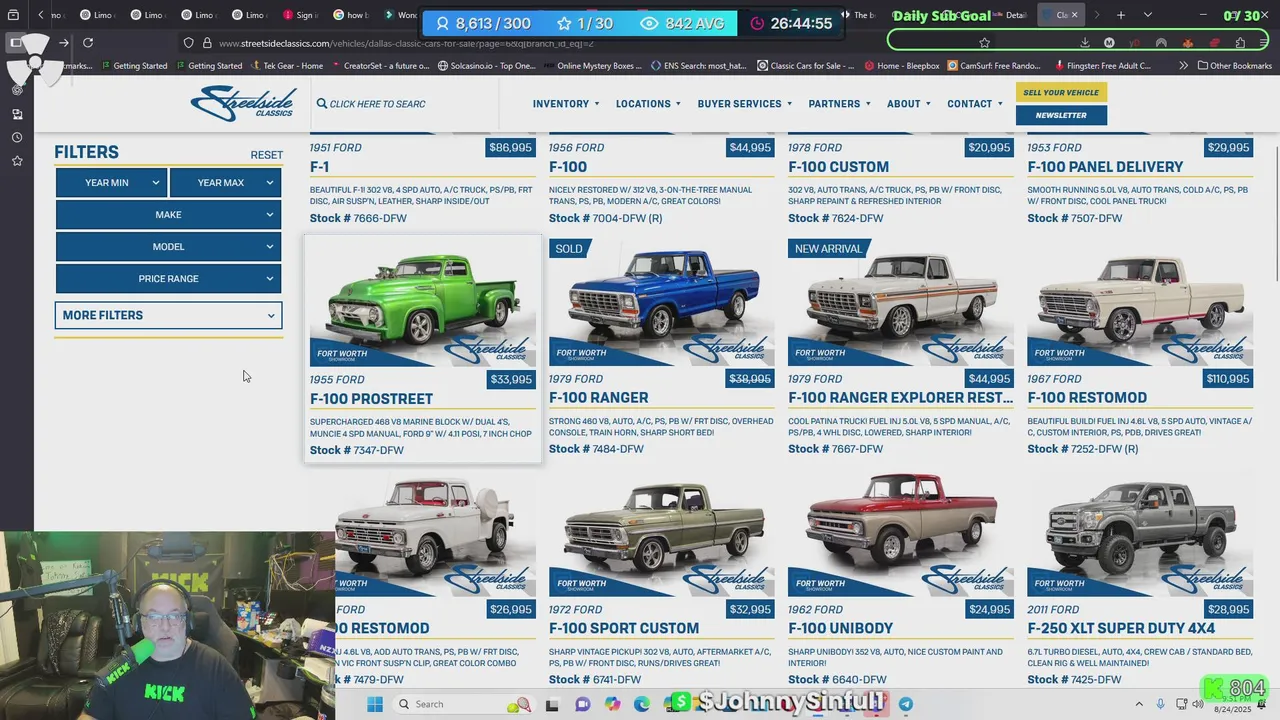Screen dimensions: 1280x720
Task: Click the 1956 Ford F-100 title
Action: coord(568,167)
